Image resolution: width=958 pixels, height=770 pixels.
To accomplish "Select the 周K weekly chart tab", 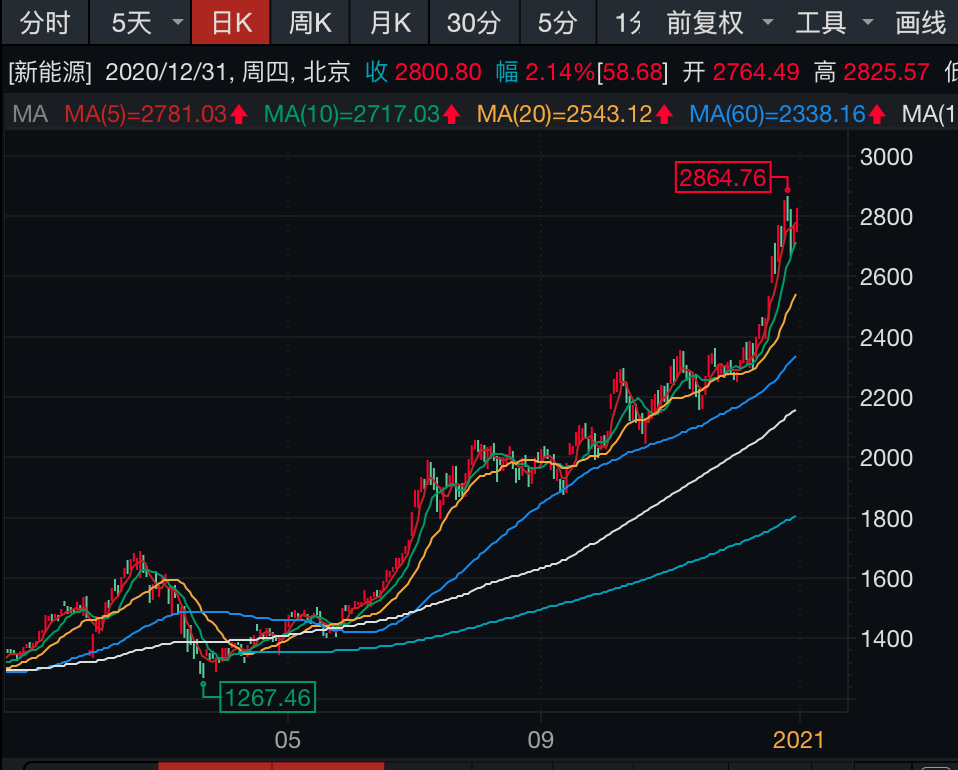I will click(x=310, y=22).
